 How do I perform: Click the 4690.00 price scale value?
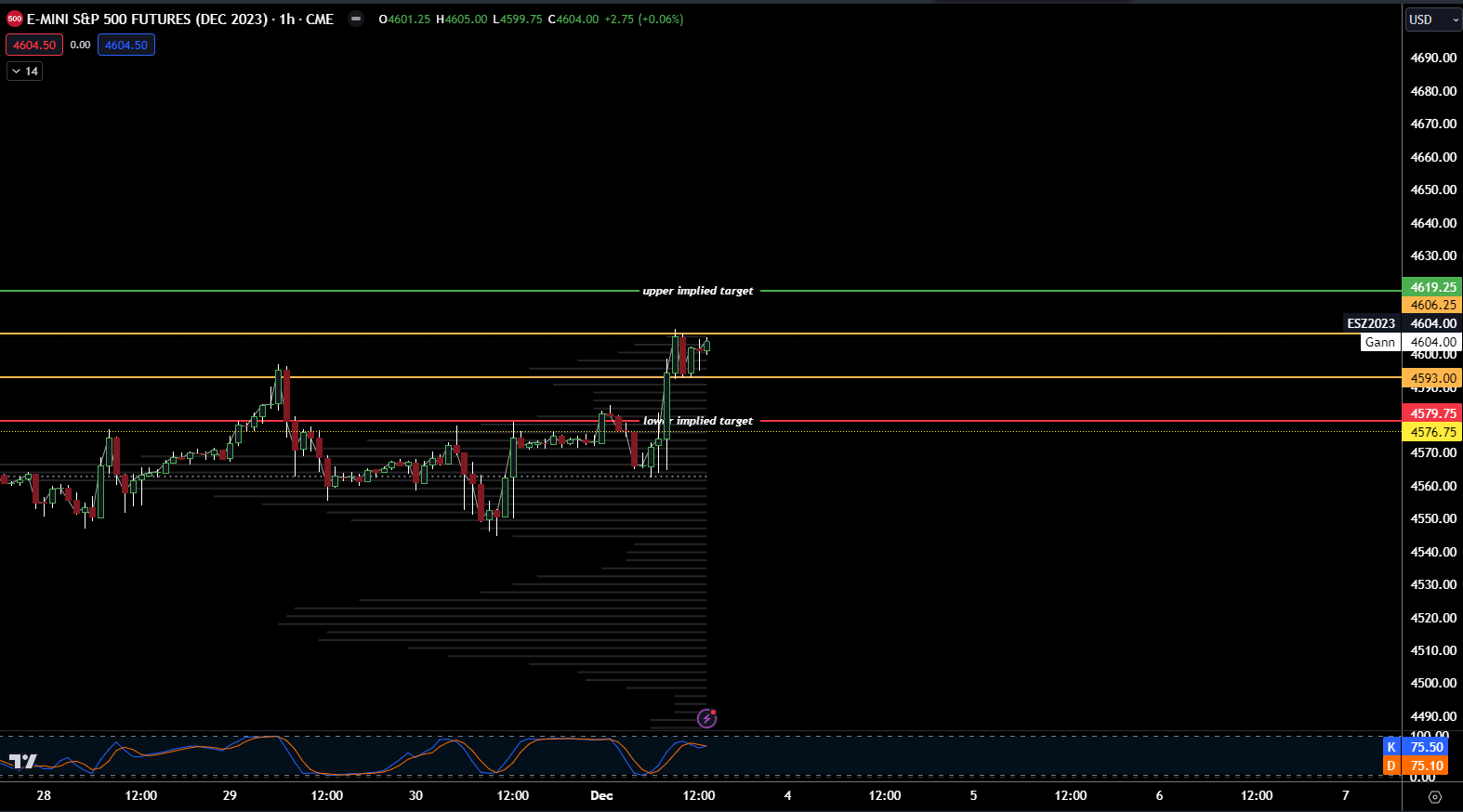click(1433, 58)
